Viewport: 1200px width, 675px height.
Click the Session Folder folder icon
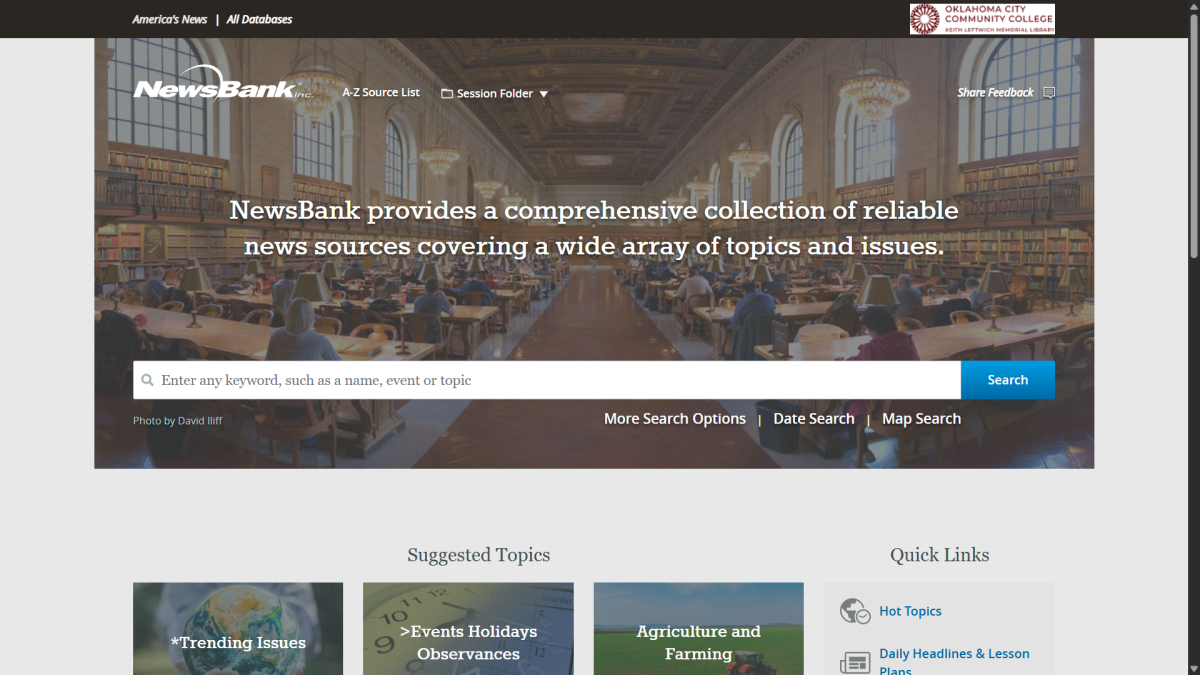pyautogui.click(x=447, y=94)
